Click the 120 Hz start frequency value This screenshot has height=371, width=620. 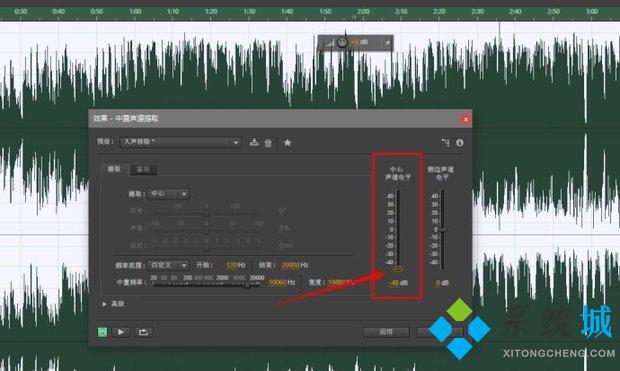[x=236, y=265]
